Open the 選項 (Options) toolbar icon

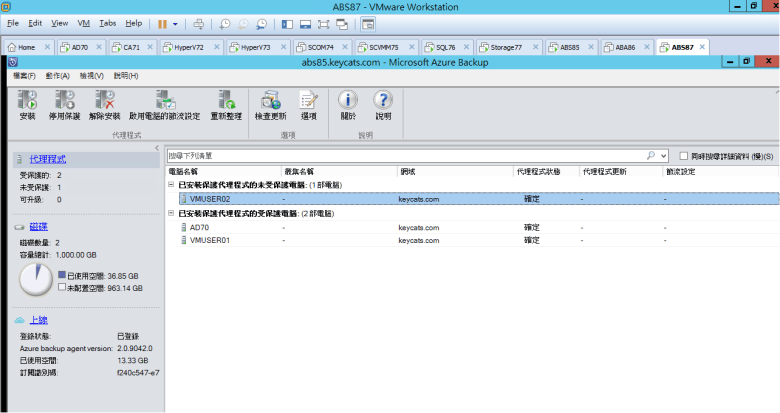308,100
